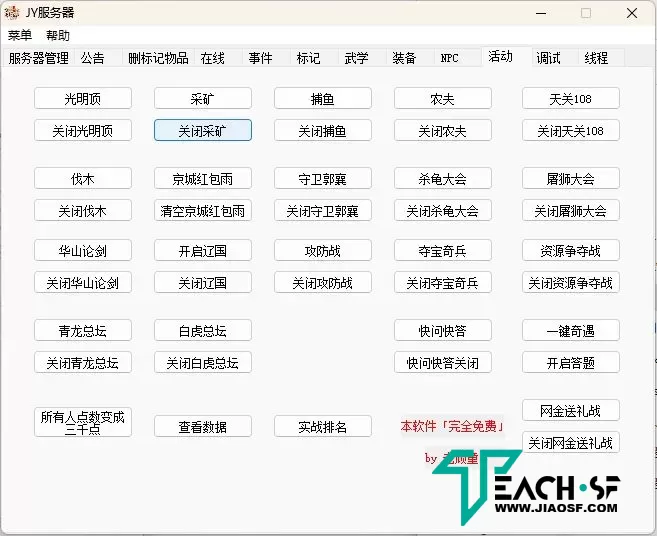Start the 光明顶 event

83,98
